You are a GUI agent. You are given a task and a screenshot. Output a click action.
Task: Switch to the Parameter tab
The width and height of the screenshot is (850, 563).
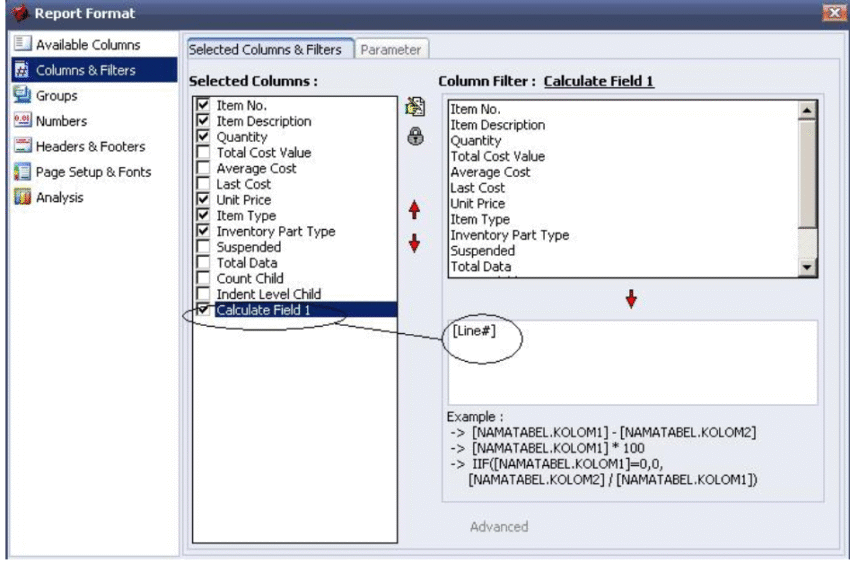coord(391,49)
